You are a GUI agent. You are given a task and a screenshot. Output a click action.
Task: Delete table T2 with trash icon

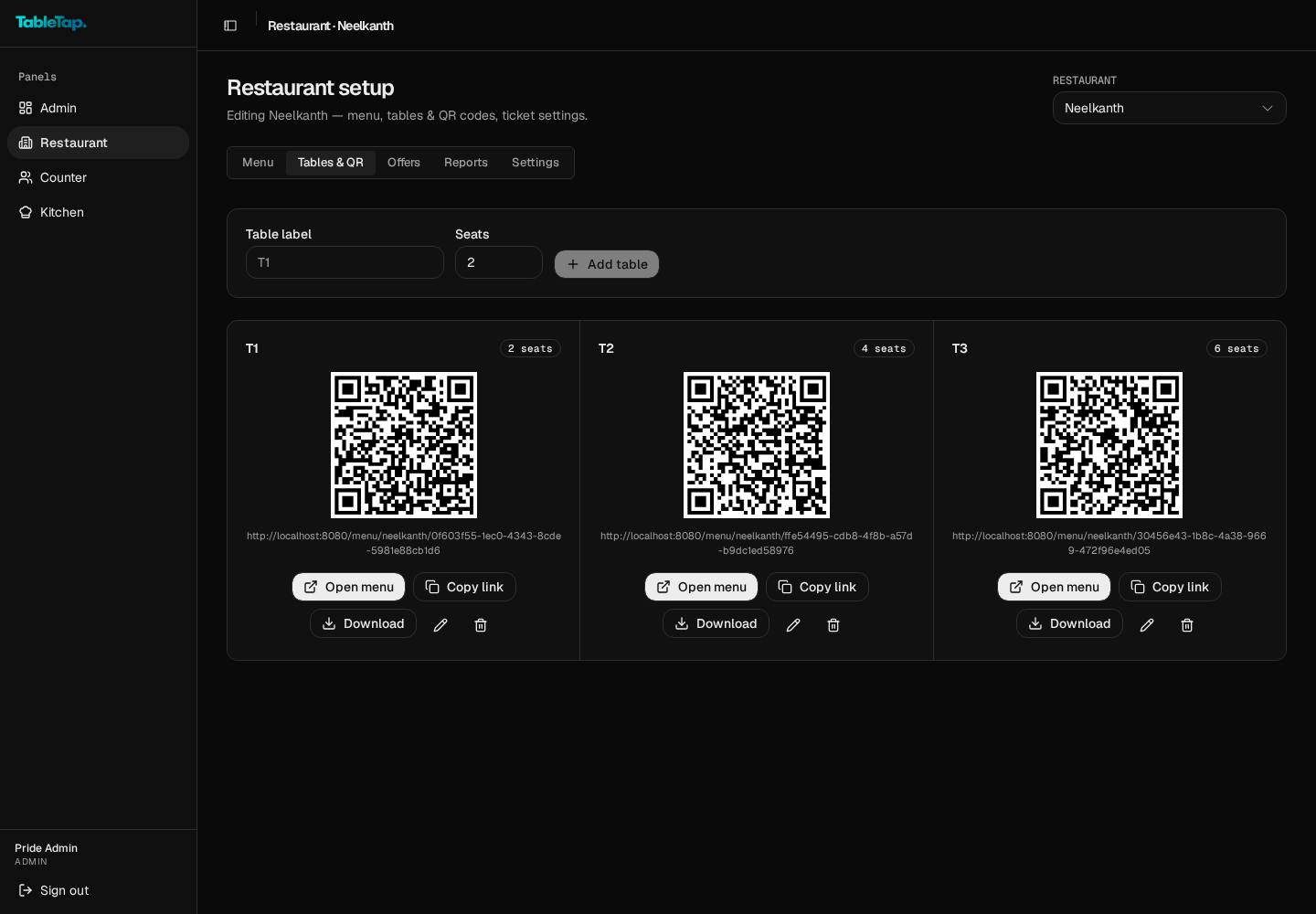pyautogui.click(x=833, y=624)
